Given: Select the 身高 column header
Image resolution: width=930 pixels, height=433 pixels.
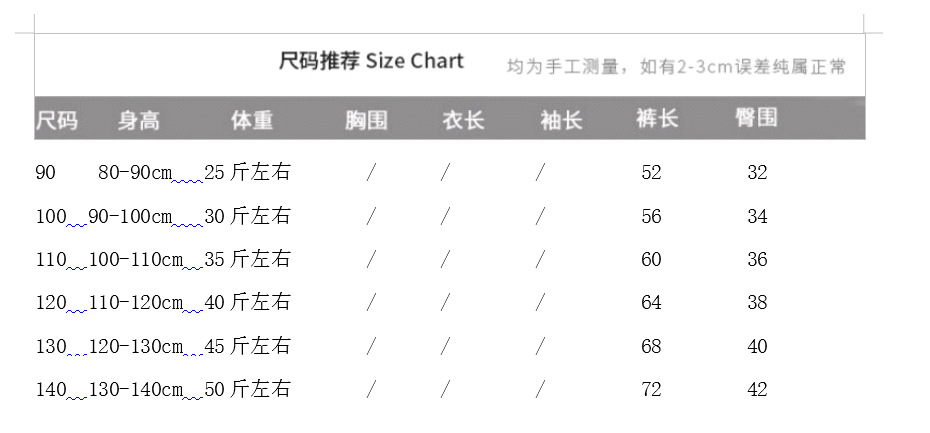Looking at the screenshot, I should (138, 121).
